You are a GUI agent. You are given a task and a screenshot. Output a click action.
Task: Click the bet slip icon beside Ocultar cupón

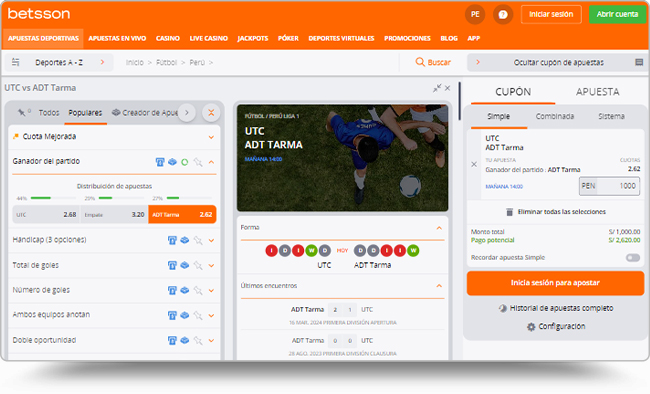click(639, 62)
